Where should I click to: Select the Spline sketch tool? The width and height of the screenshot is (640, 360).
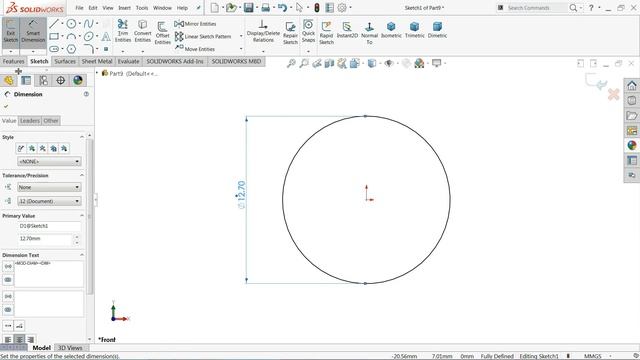[88, 24]
